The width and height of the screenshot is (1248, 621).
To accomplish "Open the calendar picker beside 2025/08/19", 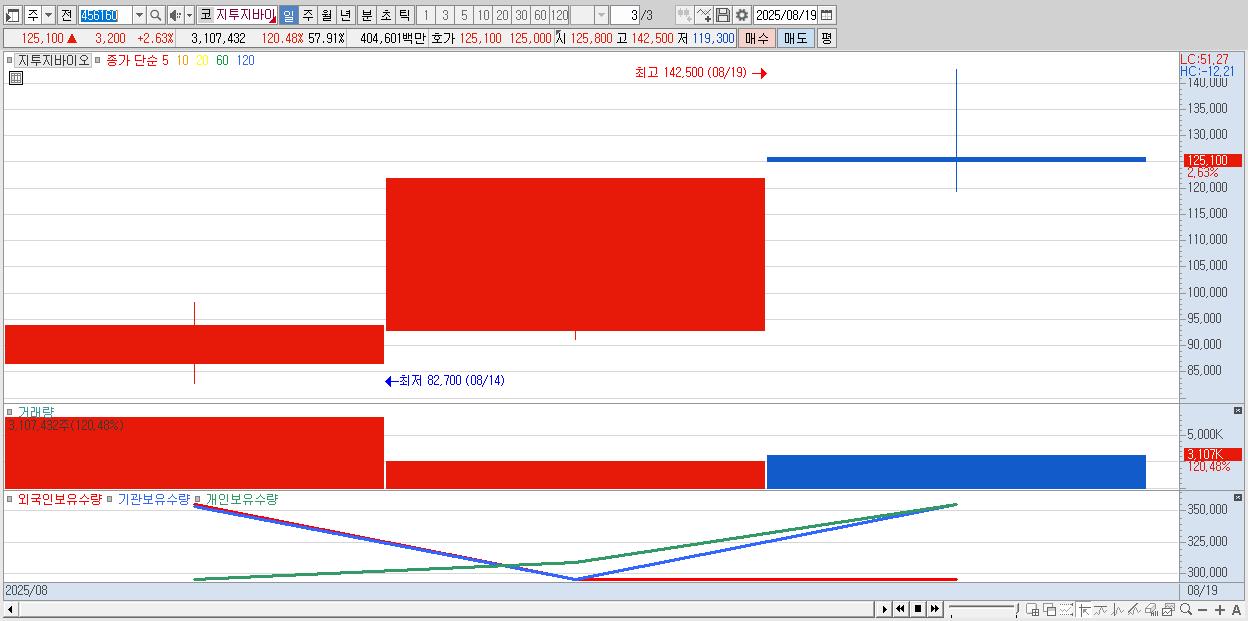I will pos(827,15).
